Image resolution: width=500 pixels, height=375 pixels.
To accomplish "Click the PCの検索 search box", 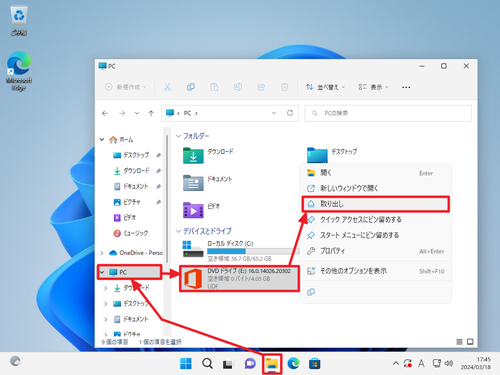I will click(x=388, y=113).
